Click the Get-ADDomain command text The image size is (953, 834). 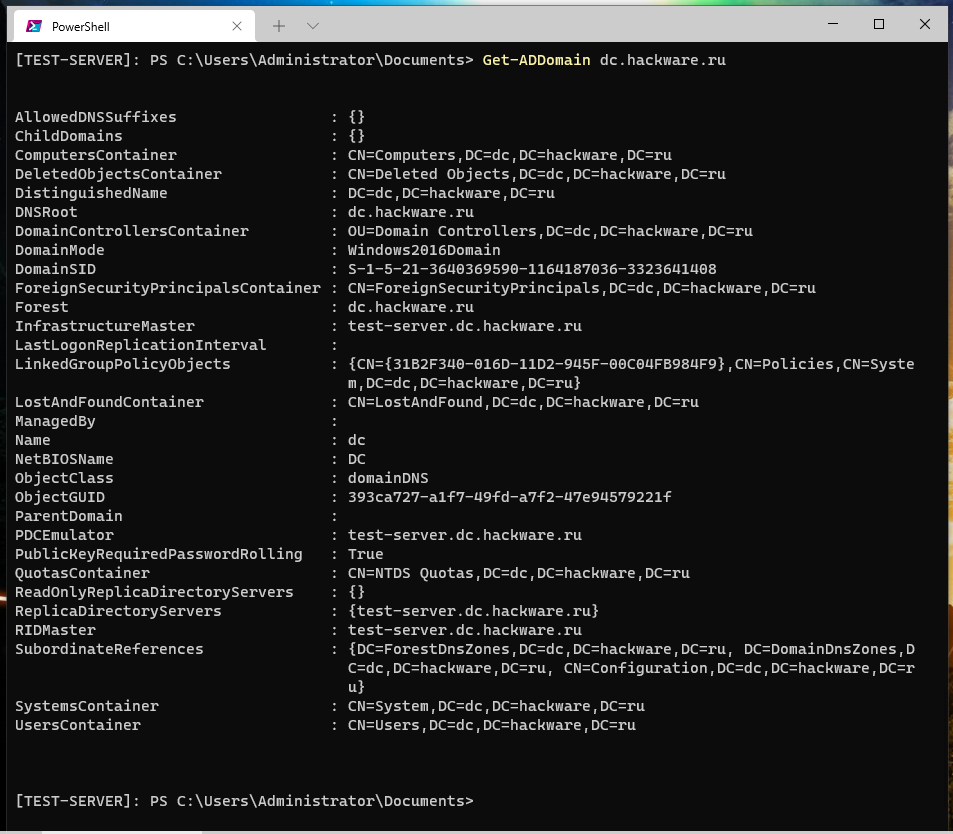point(536,60)
